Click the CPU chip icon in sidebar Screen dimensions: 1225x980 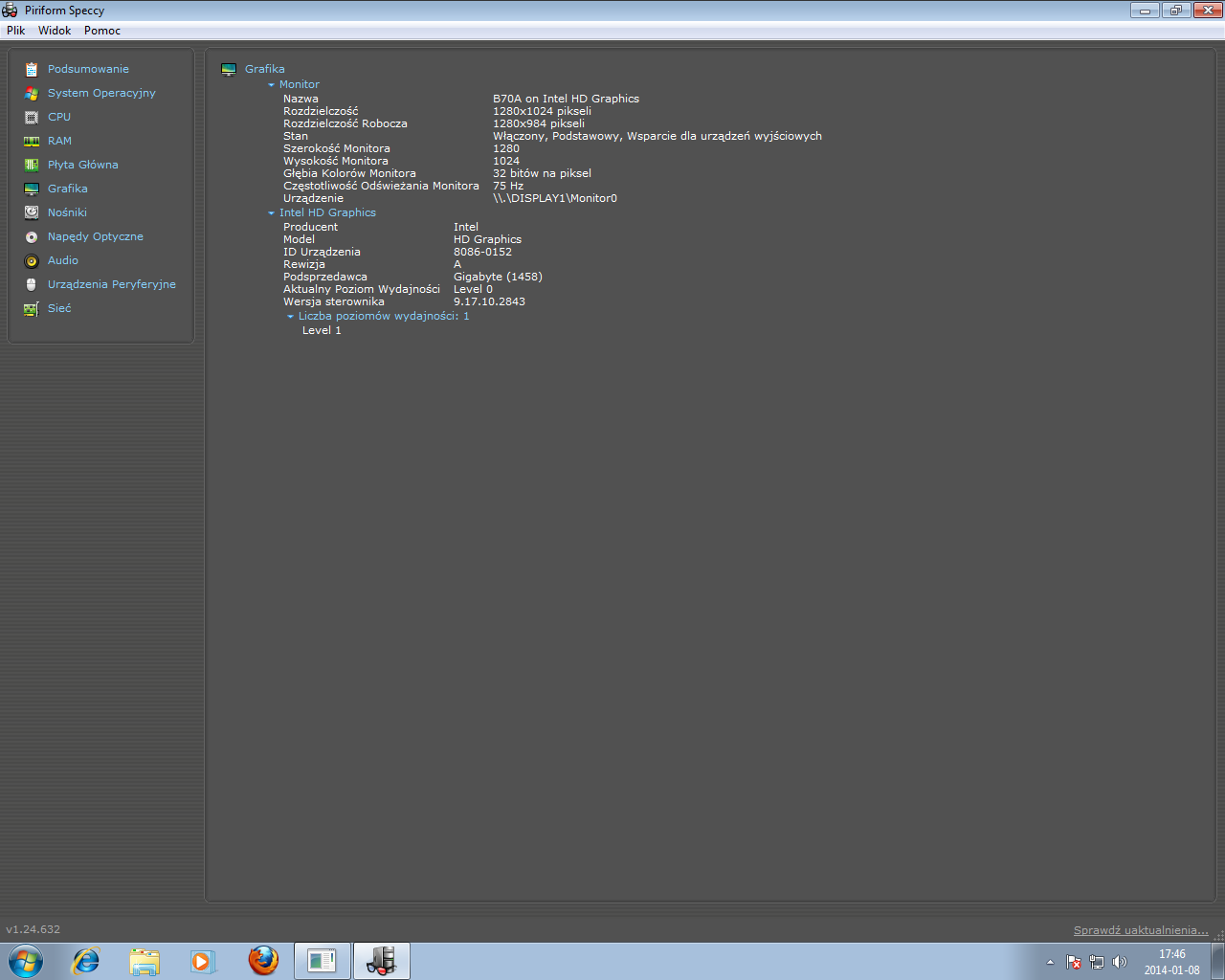click(32, 117)
